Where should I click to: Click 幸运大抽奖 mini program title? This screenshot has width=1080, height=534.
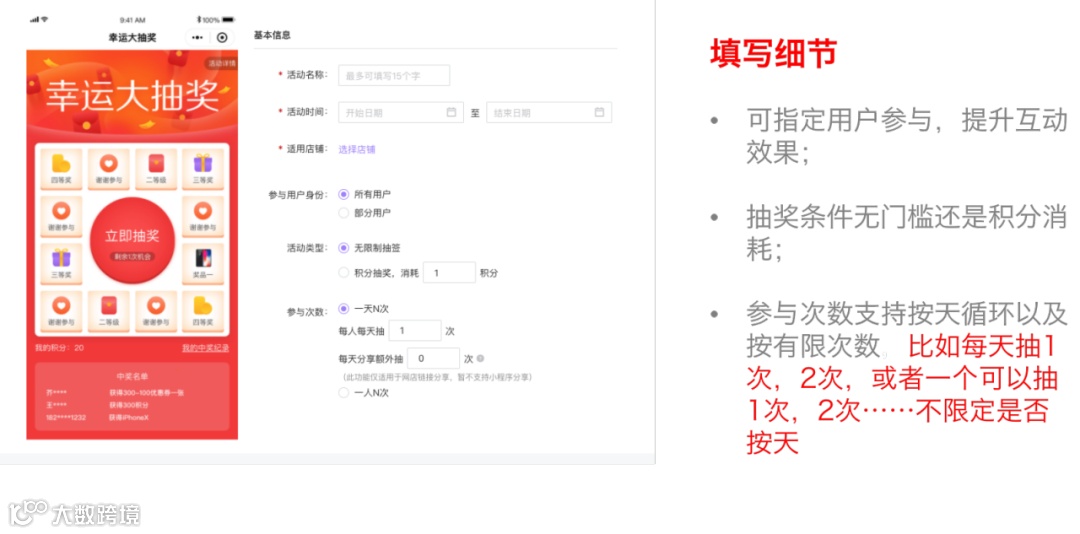click(x=132, y=38)
